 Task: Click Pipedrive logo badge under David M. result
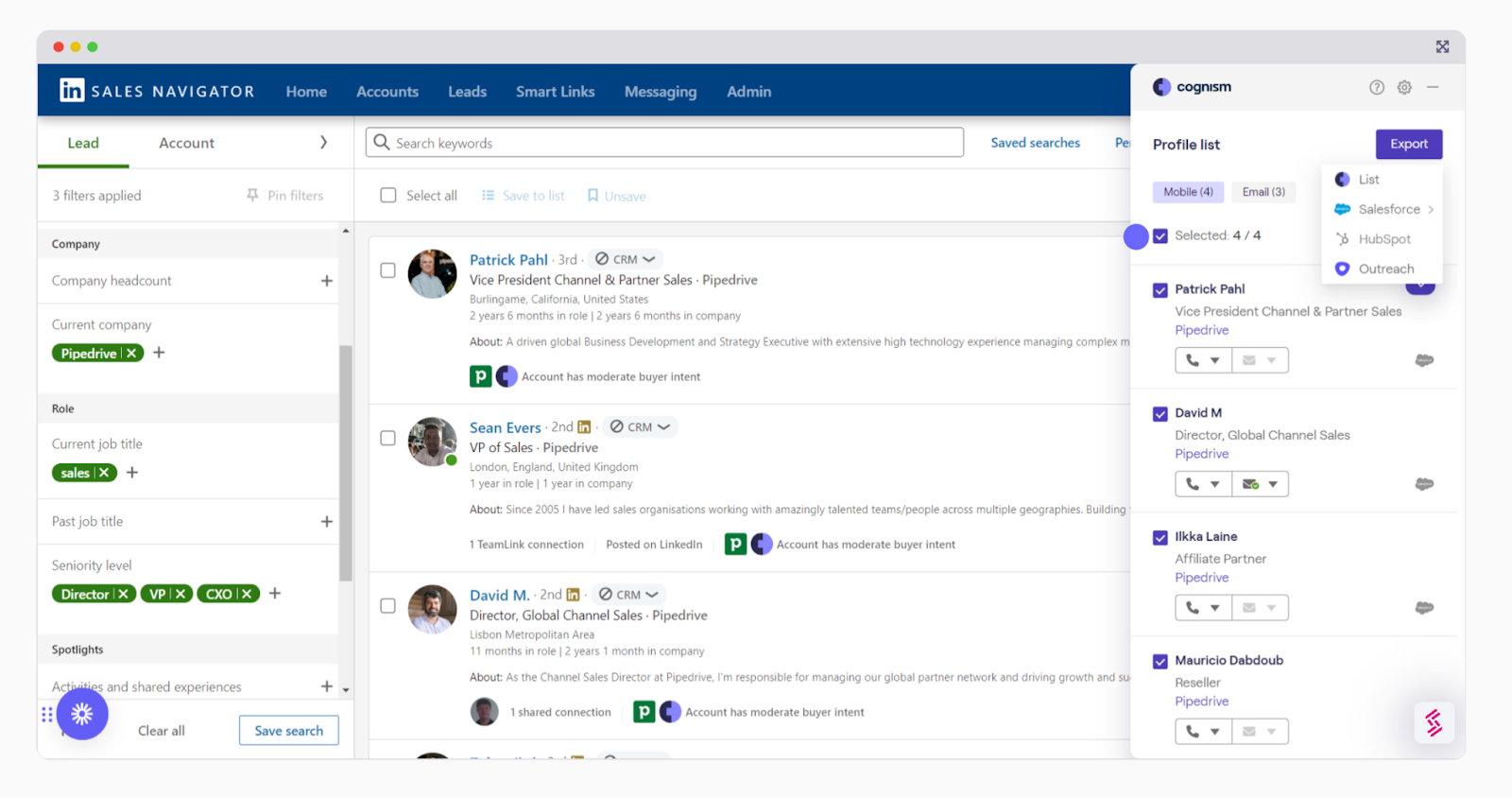point(644,712)
